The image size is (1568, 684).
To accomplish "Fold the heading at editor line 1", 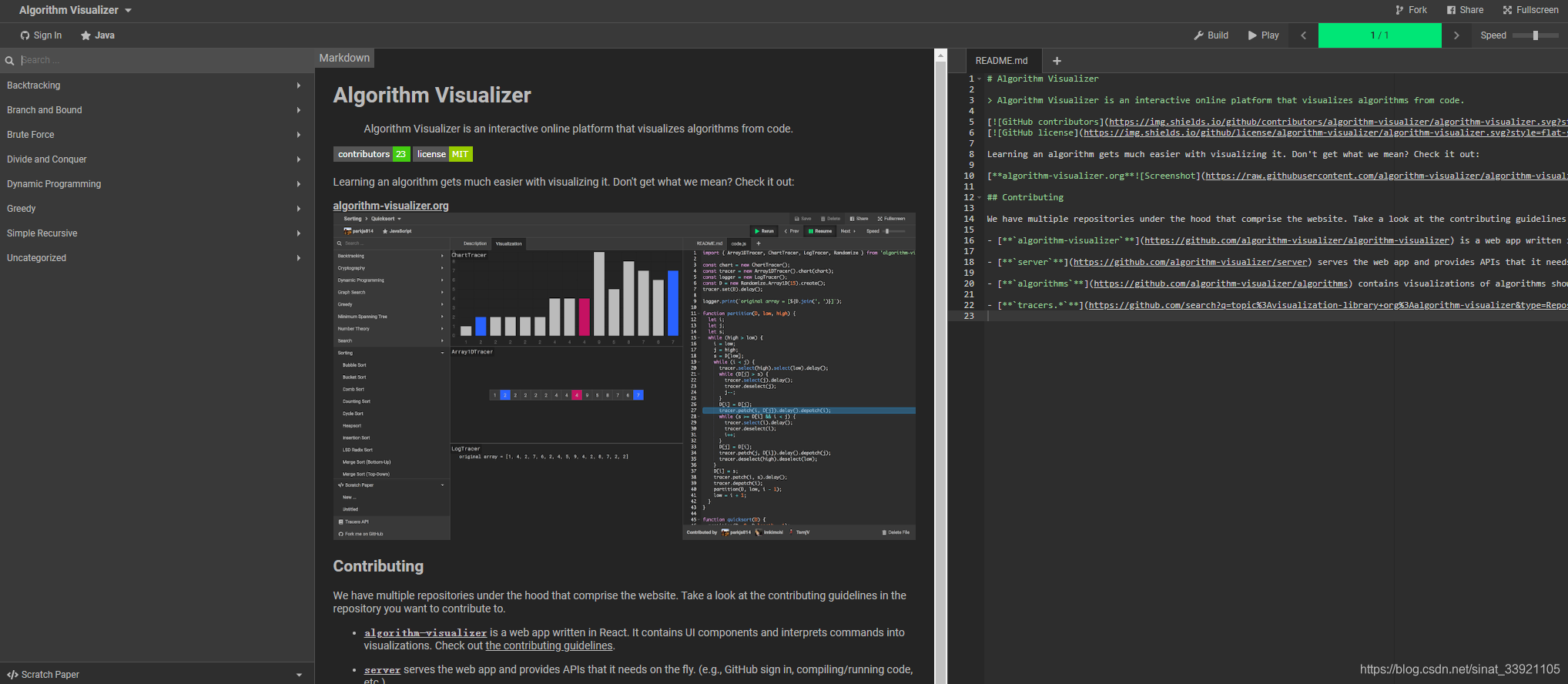I will pos(980,79).
